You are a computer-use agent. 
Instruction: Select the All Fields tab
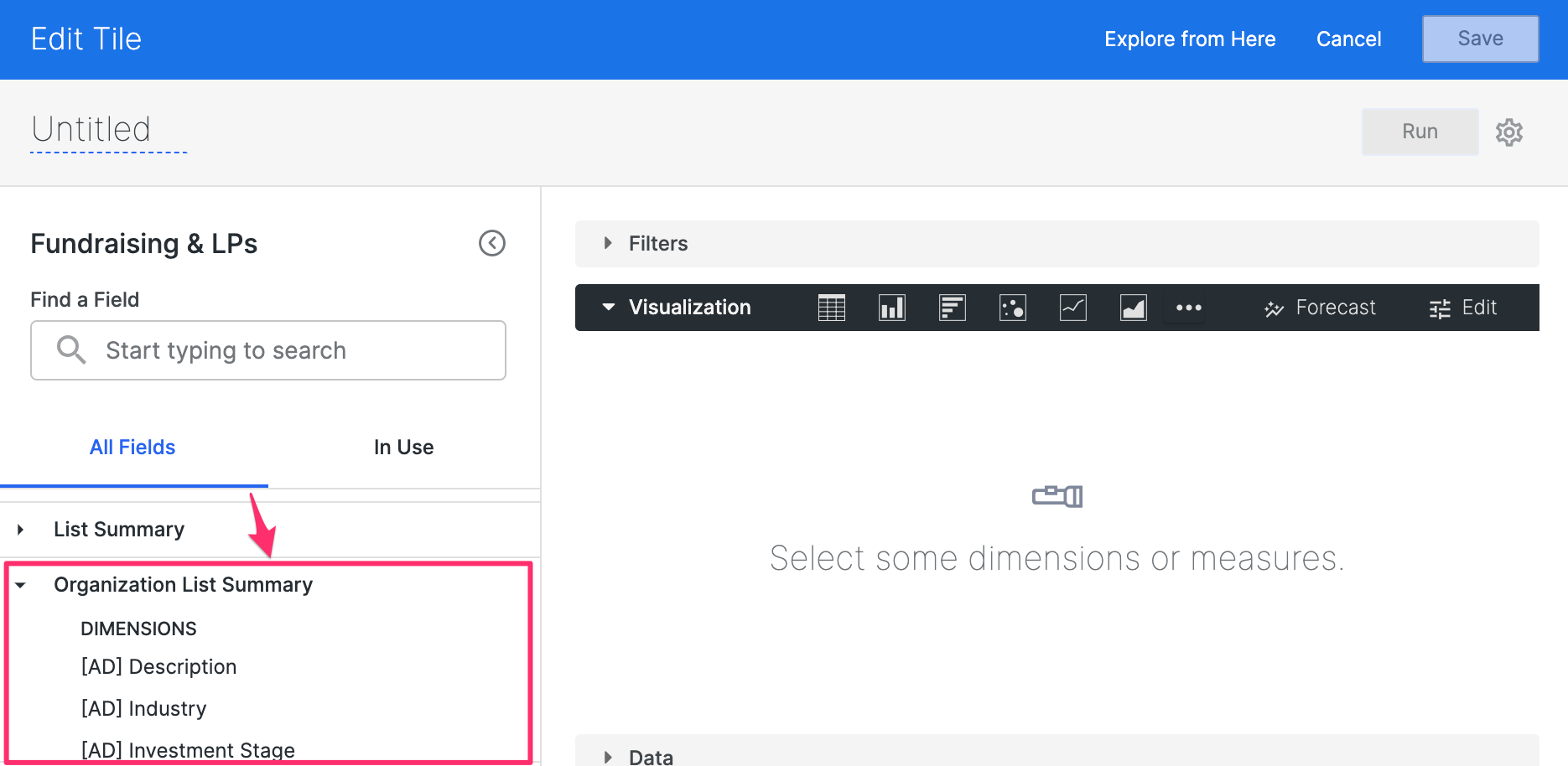pyautogui.click(x=132, y=447)
